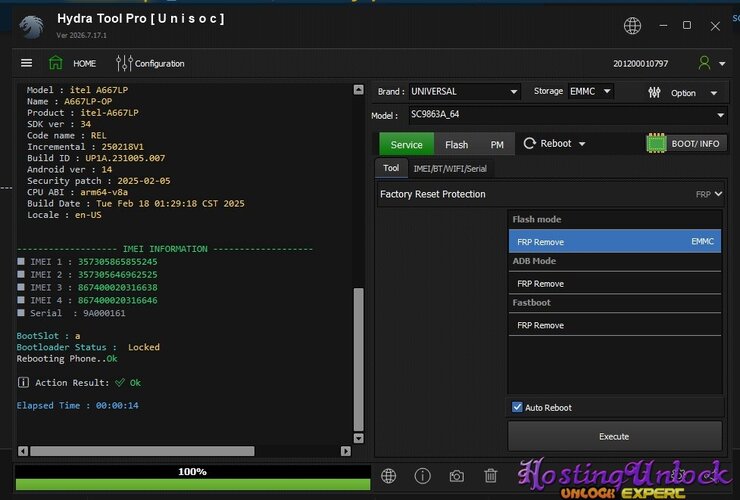Click the green HOME house icon
Viewport: 740px width, 500px height.
coord(56,63)
